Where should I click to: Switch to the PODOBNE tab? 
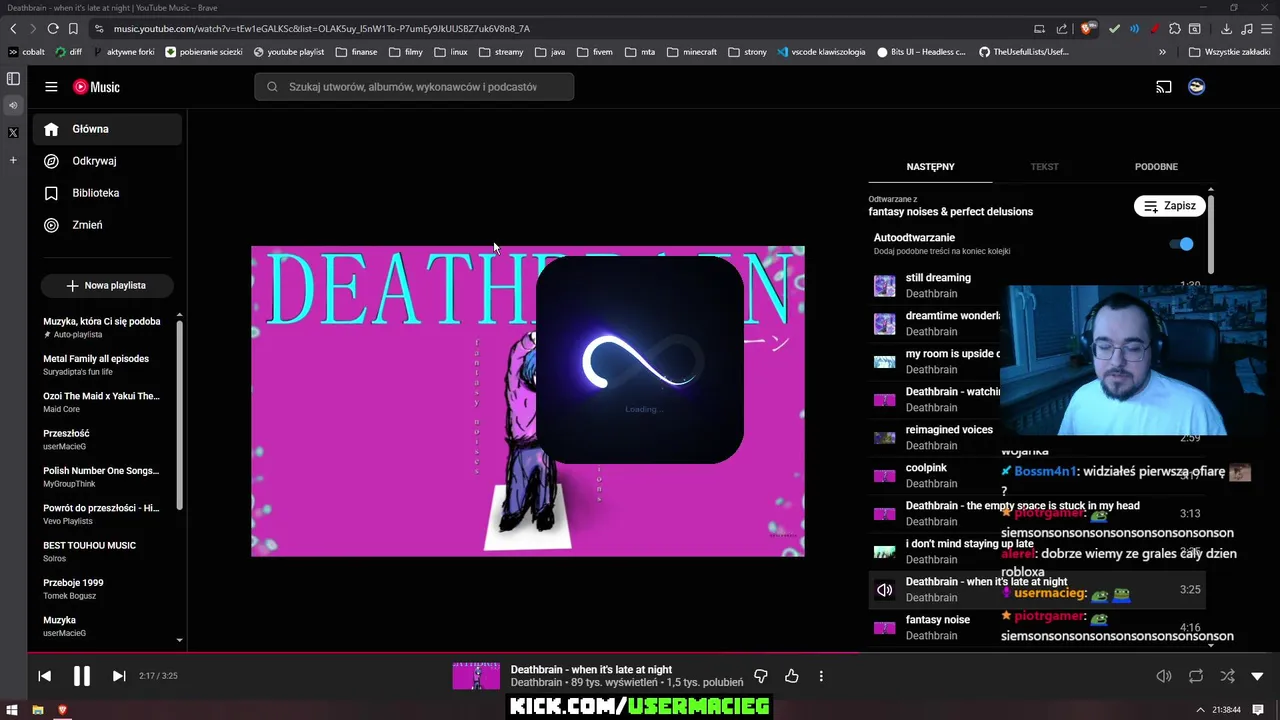coord(1156,167)
